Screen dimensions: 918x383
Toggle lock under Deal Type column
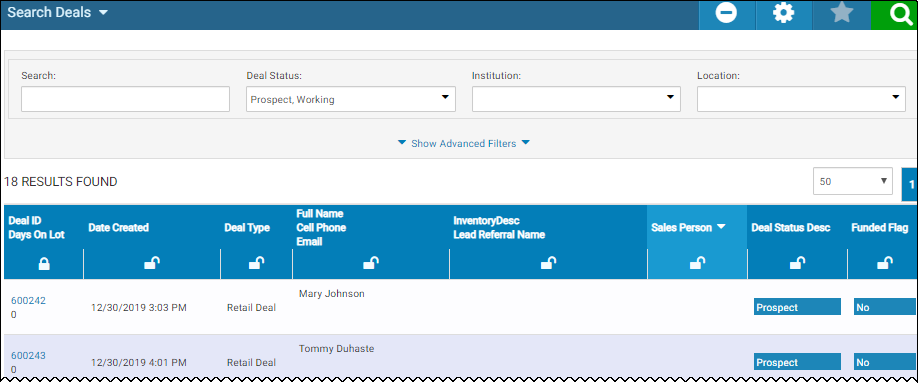256,265
